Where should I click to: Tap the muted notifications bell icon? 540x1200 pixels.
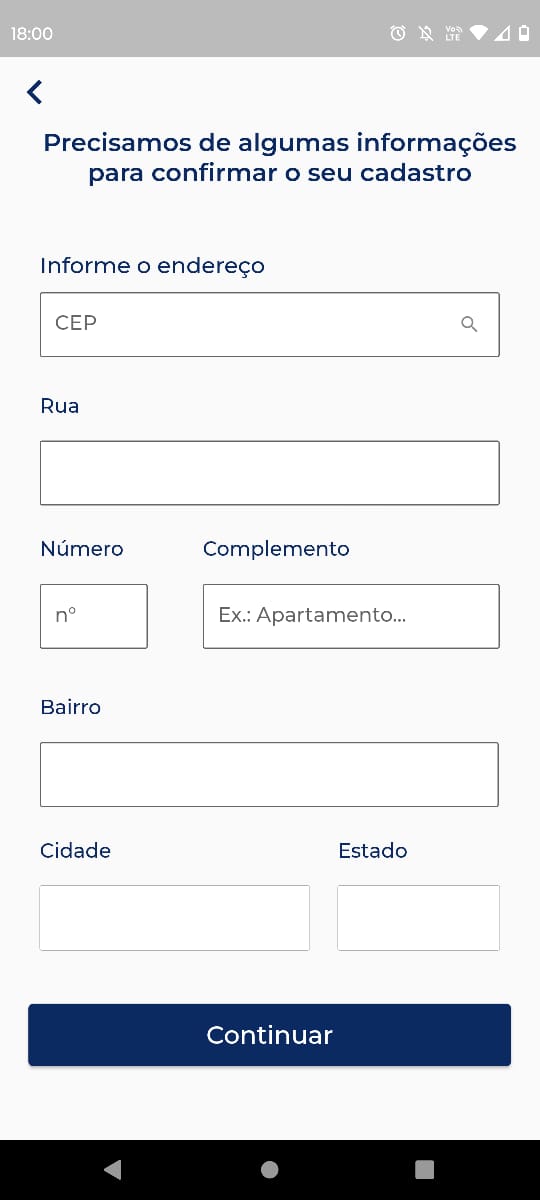click(426, 33)
